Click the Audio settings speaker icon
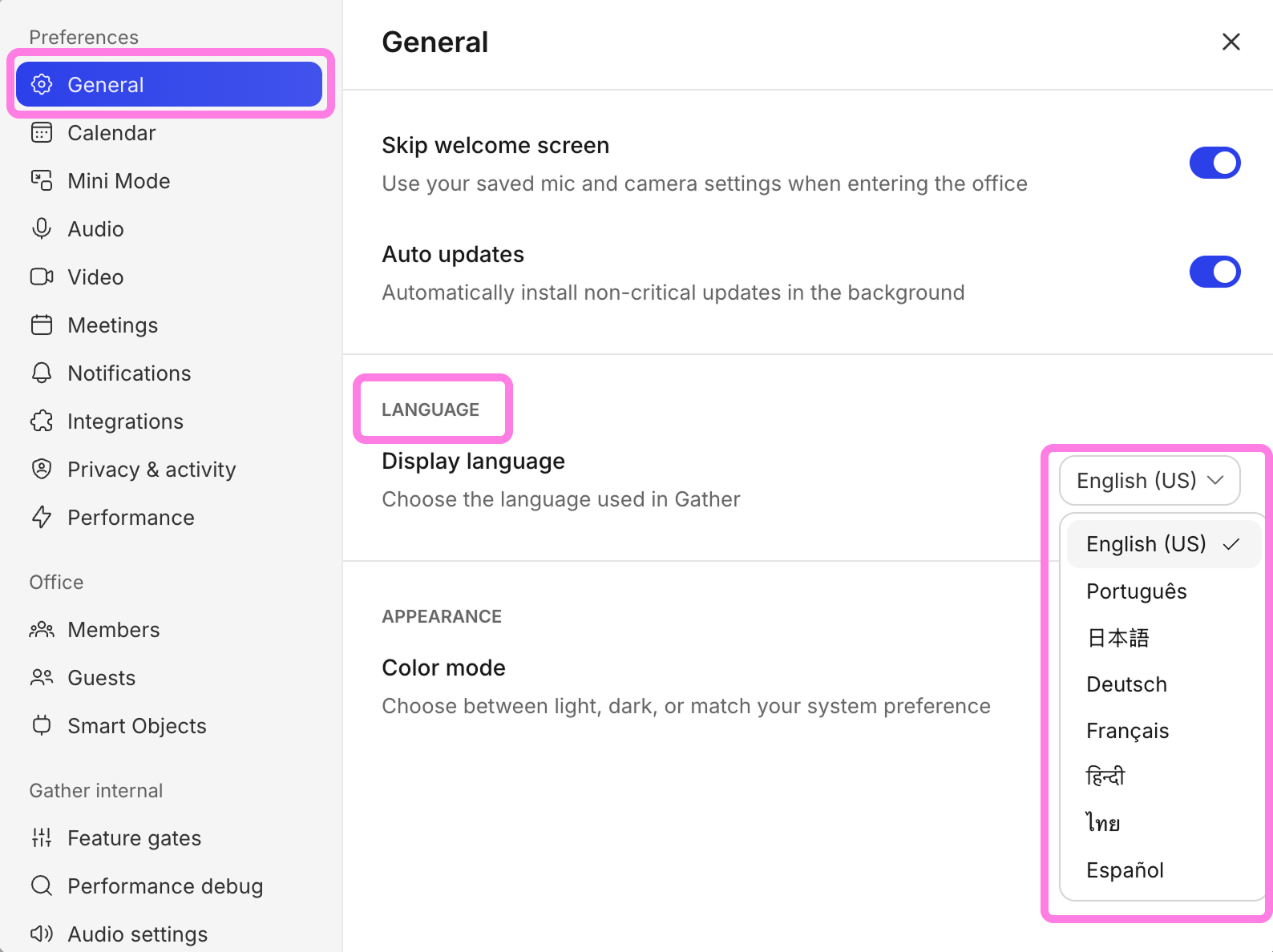The height and width of the screenshot is (952, 1273). (42, 934)
